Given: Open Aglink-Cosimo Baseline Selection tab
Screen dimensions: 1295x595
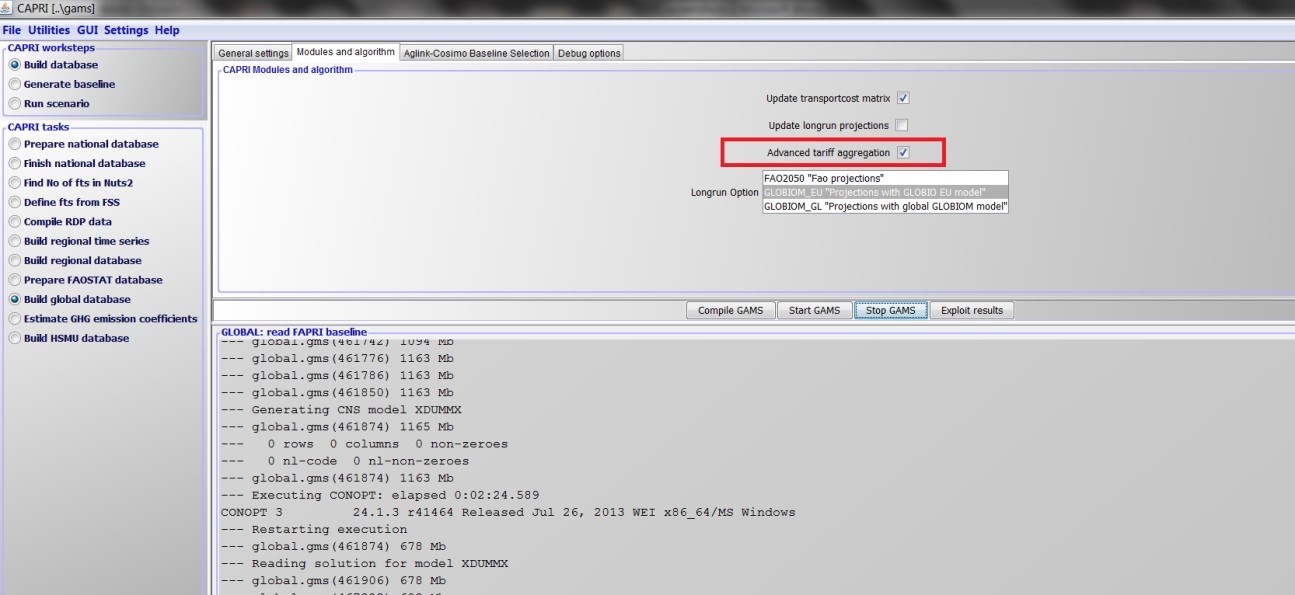Looking at the screenshot, I should click(x=476, y=53).
